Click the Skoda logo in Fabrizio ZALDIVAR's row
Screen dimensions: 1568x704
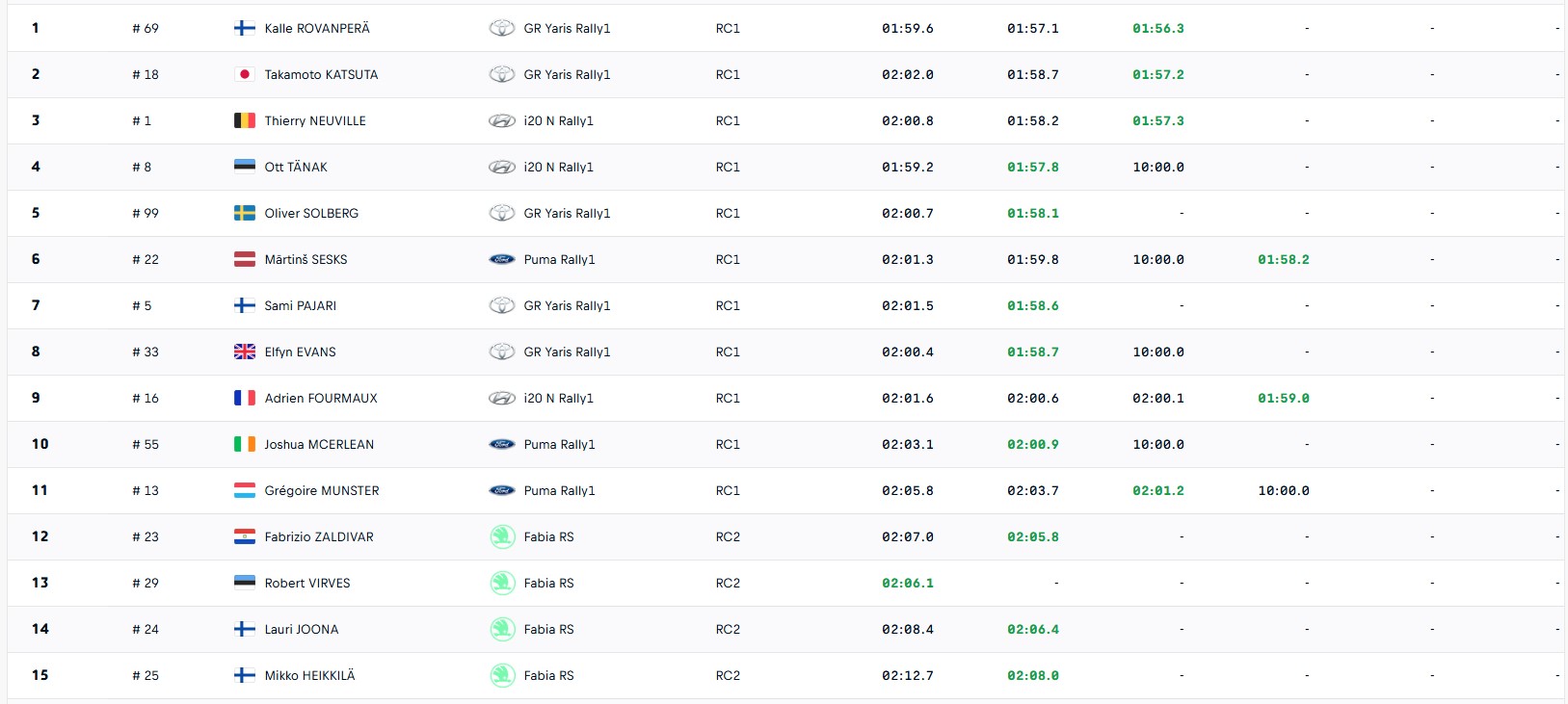(x=502, y=536)
